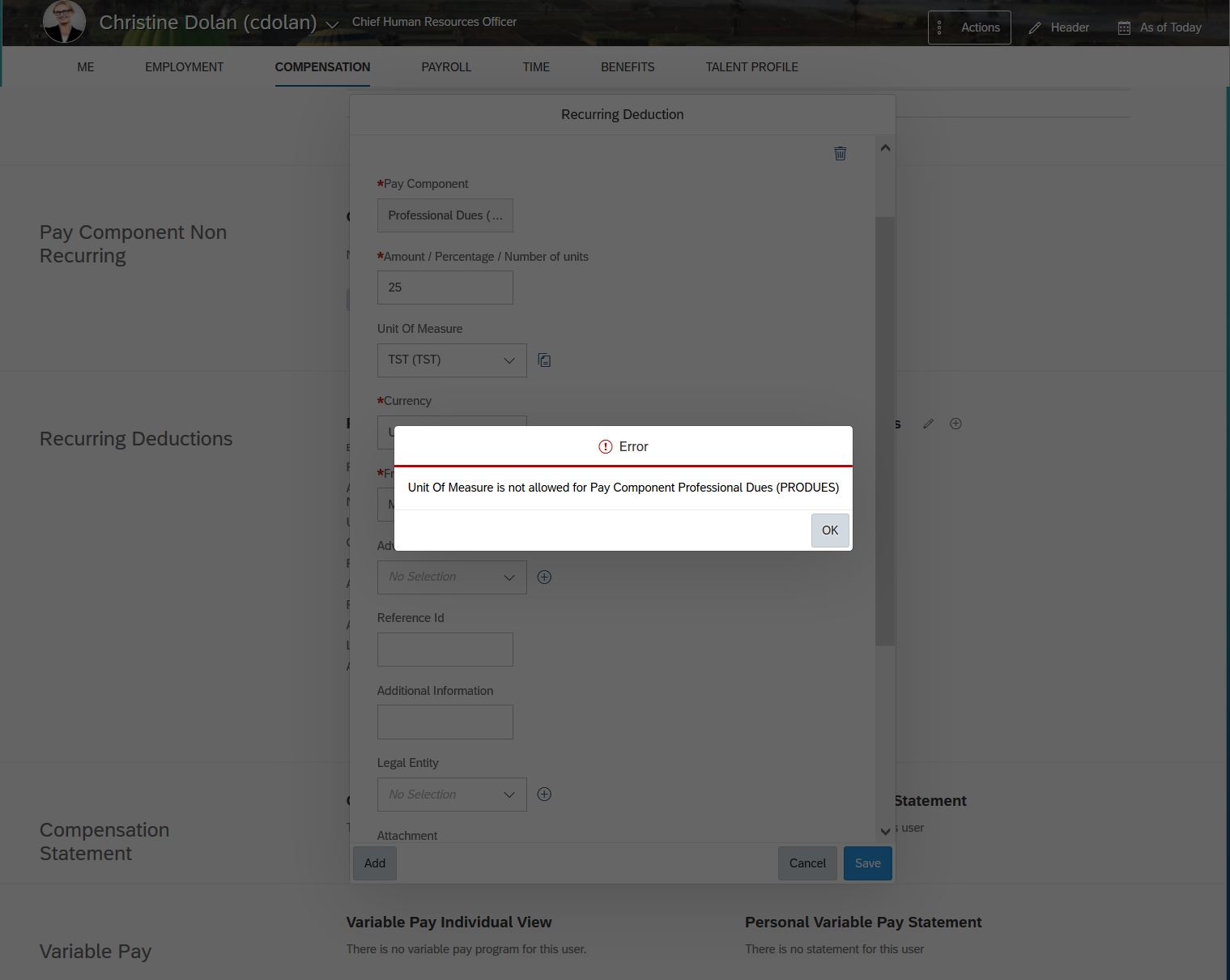This screenshot has height=980, width=1230.
Task: Add new Legal Entity with plus icon
Action: (x=544, y=795)
